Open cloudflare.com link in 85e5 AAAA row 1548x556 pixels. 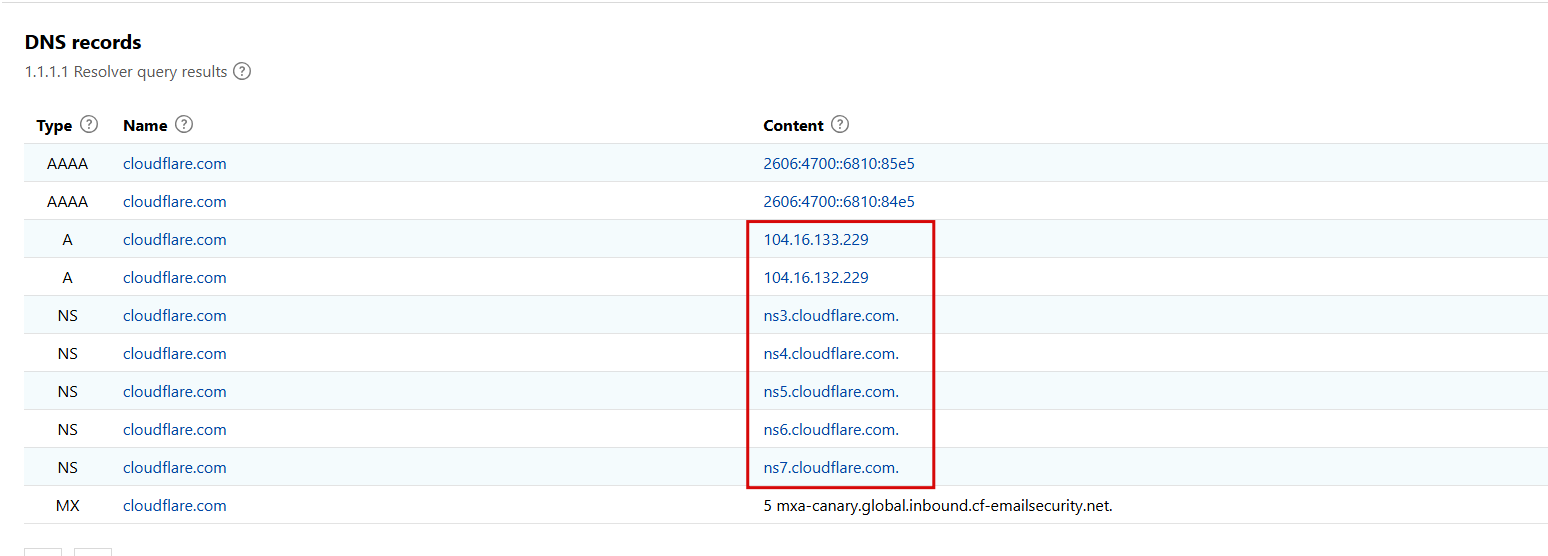pyautogui.click(x=175, y=163)
